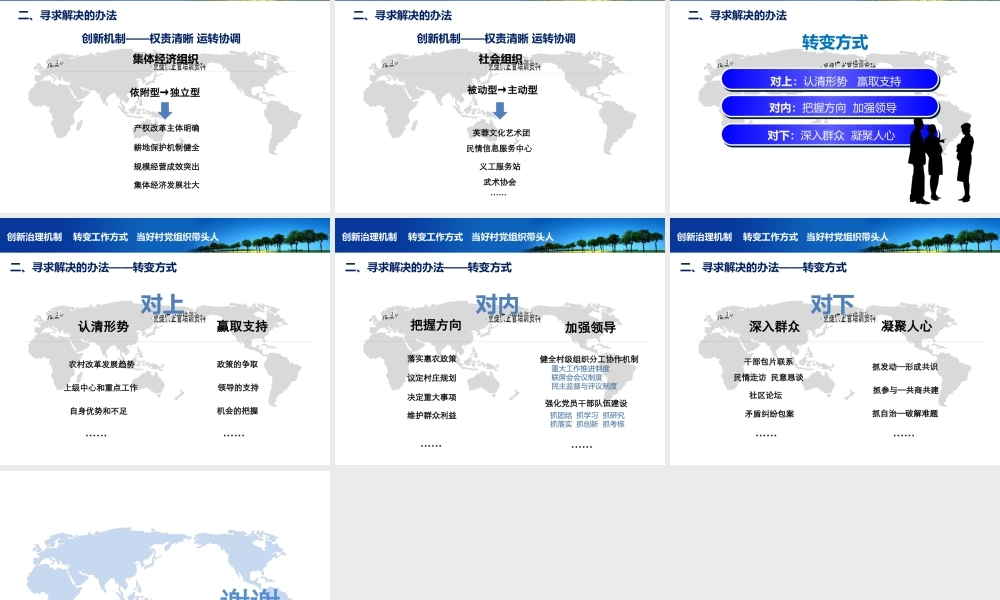This screenshot has height=600, width=1000.
Task: Click the text 农村改革发展趋势
Action: tap(101, 364)
